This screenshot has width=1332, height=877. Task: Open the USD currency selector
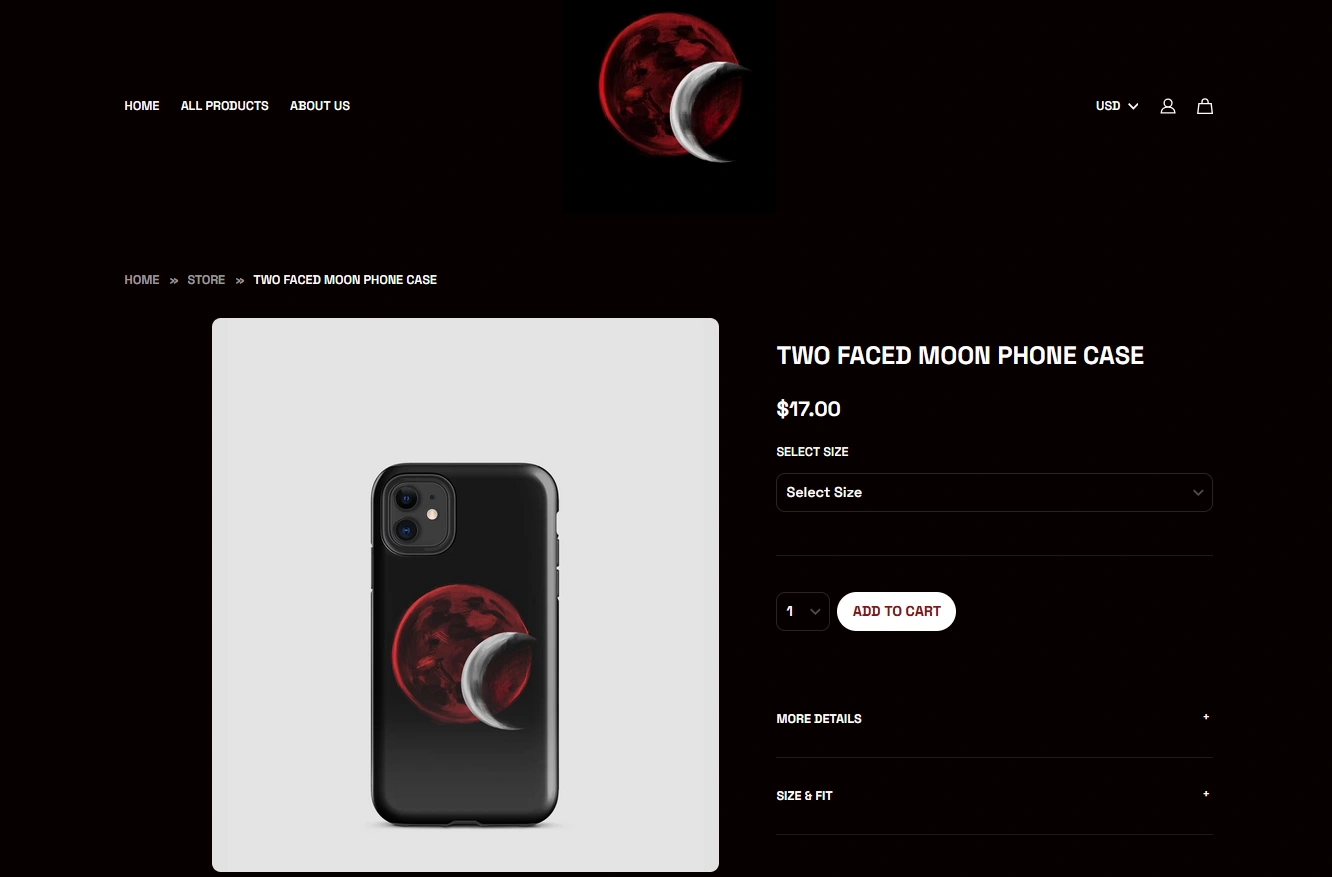1117,106
